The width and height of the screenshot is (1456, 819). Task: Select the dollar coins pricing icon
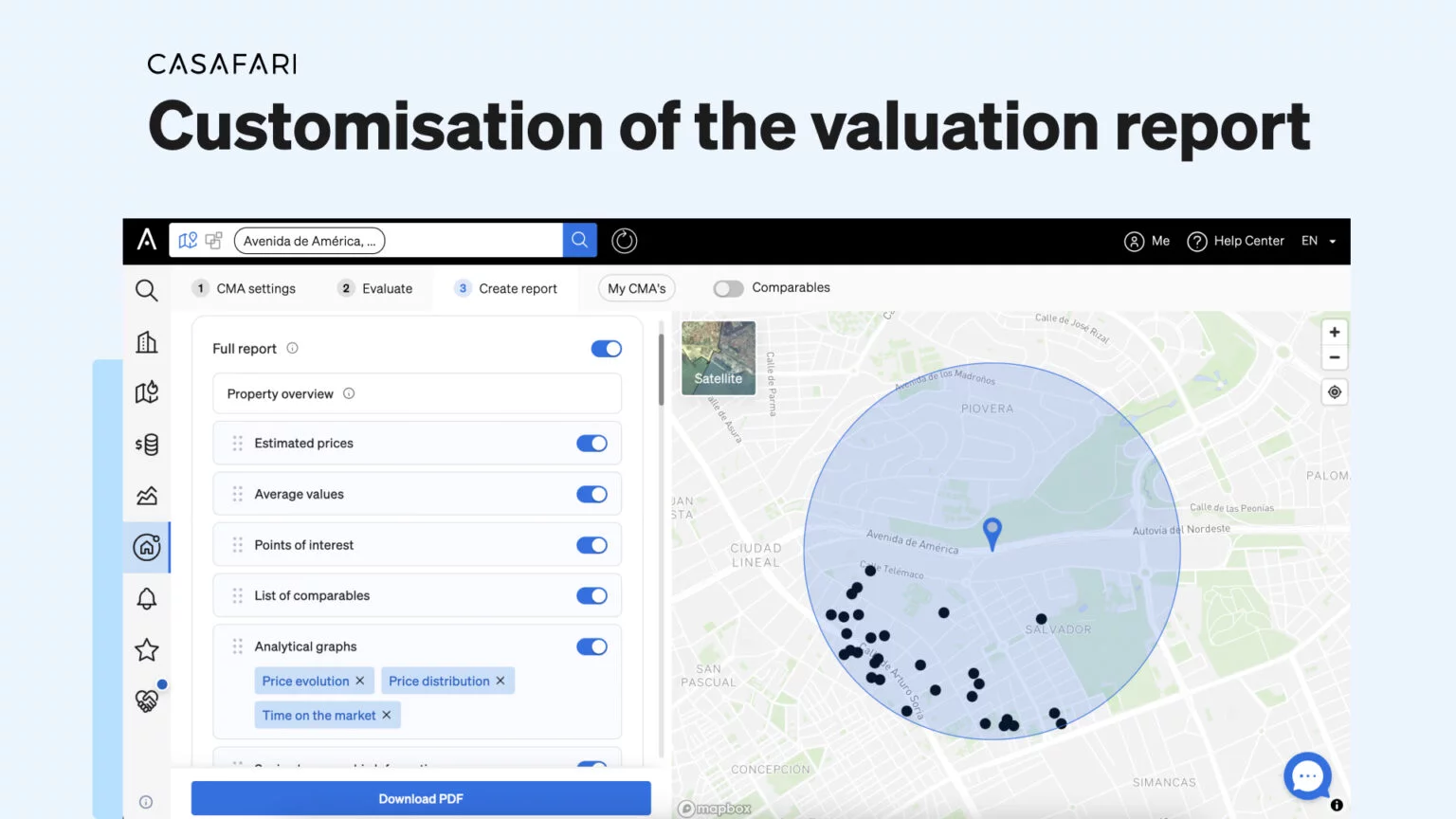pos(147,444)
